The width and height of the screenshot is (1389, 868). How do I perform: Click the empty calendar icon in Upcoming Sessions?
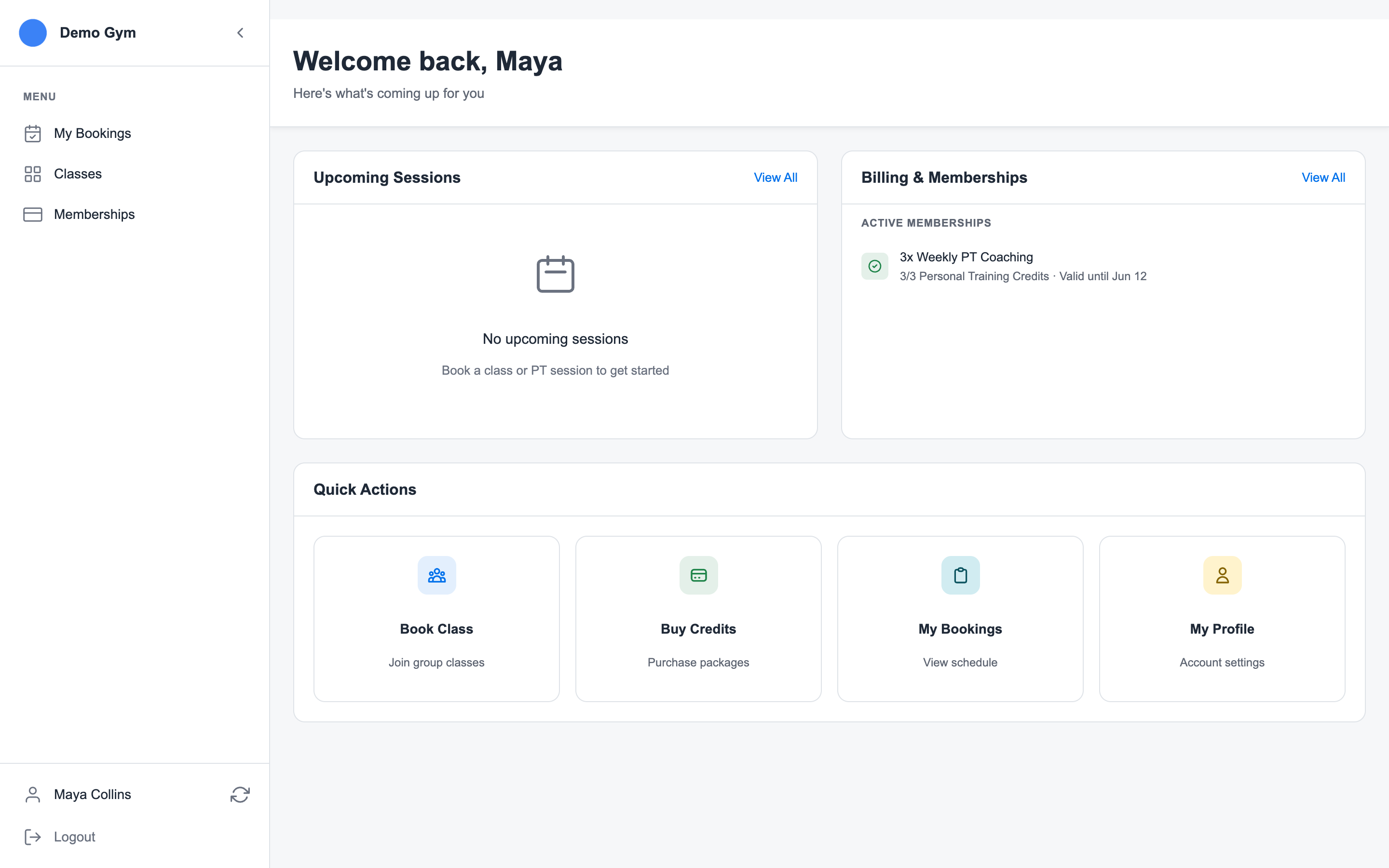[555, 274]
